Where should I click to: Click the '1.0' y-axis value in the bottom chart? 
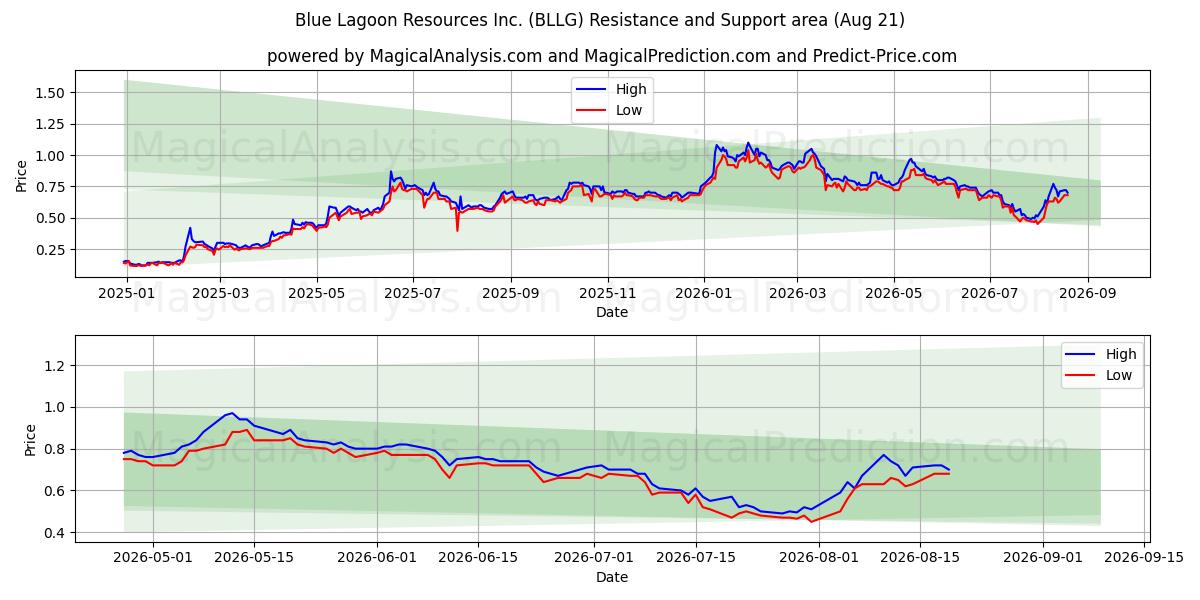55,408
